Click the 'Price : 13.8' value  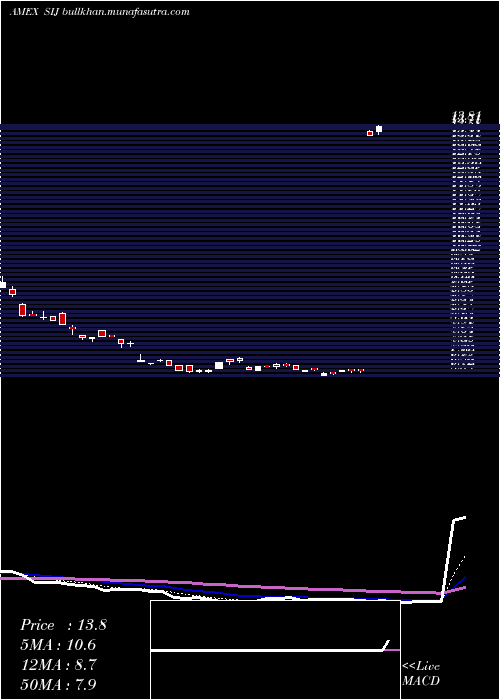[63, 625]
